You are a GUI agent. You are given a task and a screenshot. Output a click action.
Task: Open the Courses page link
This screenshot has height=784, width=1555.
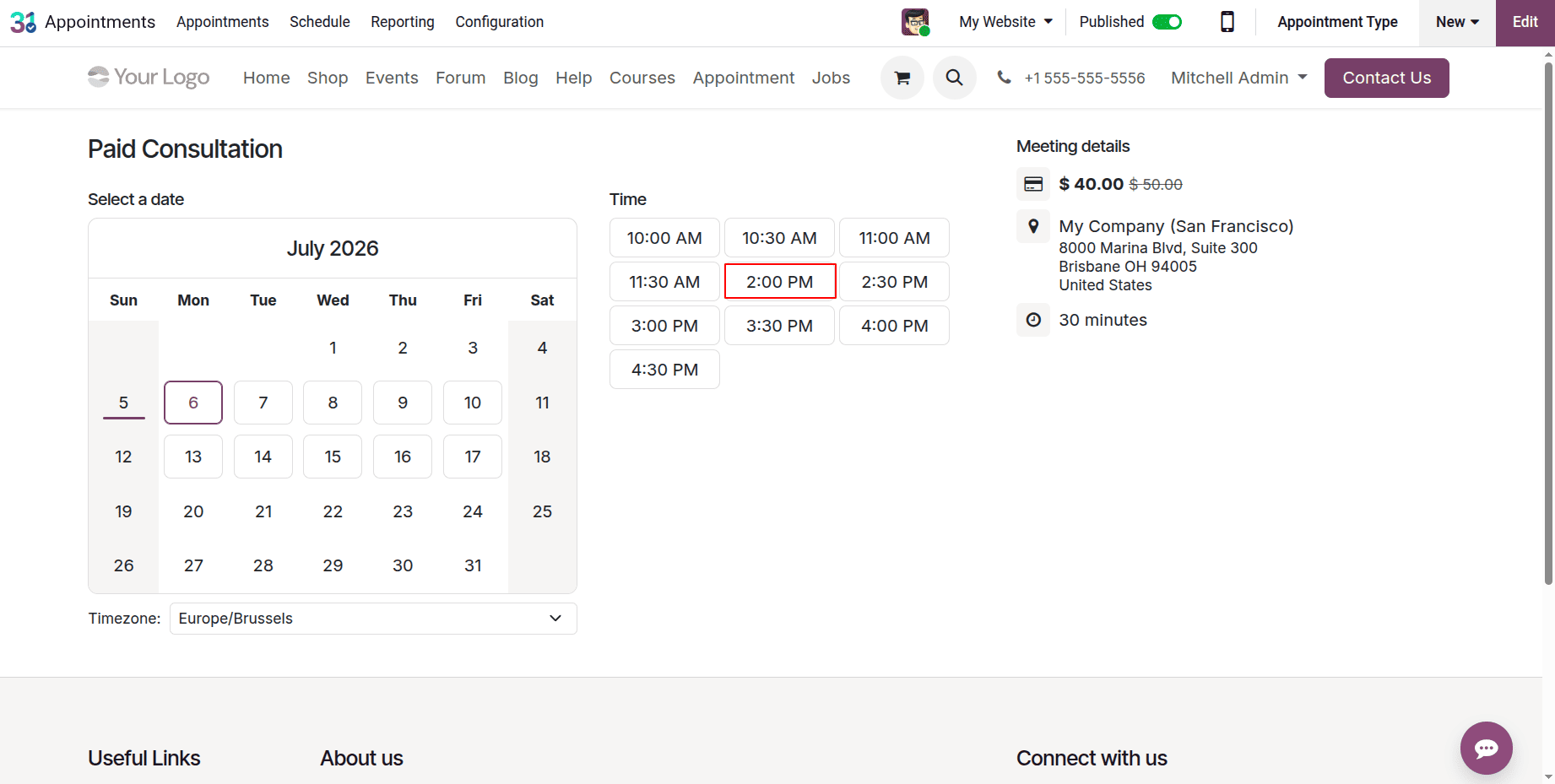click(x=642, y=78)
